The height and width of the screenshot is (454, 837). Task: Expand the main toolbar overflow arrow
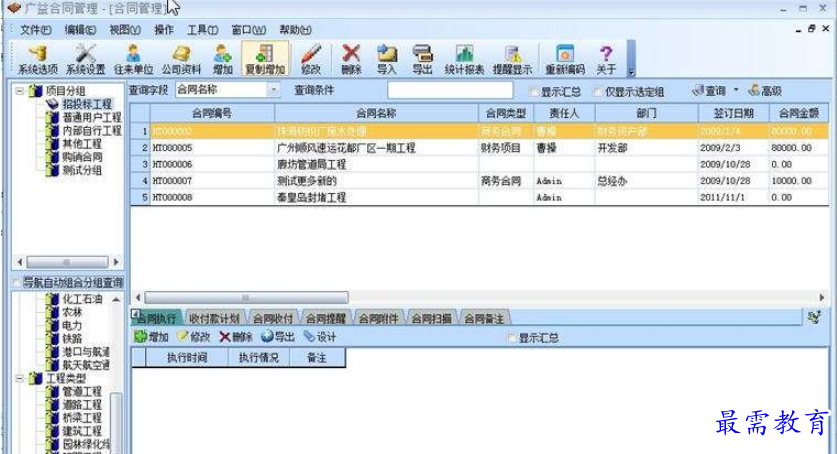(631, 72)
